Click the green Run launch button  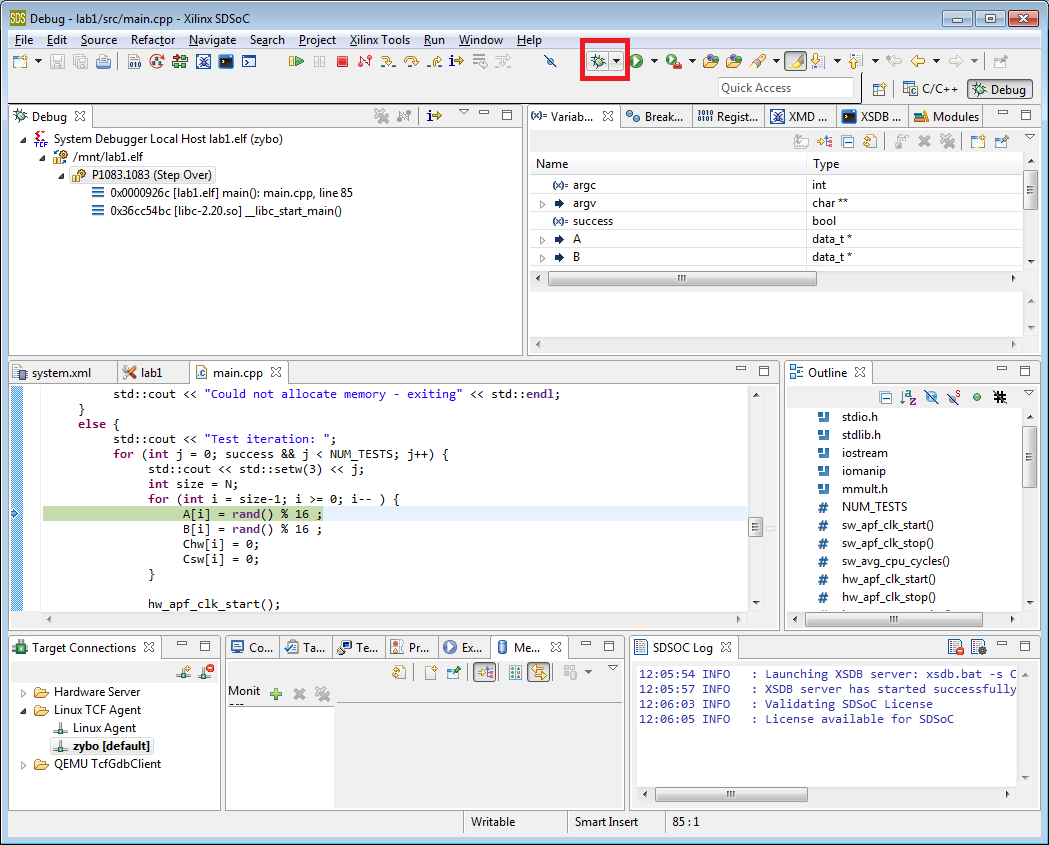click(636, 62)
